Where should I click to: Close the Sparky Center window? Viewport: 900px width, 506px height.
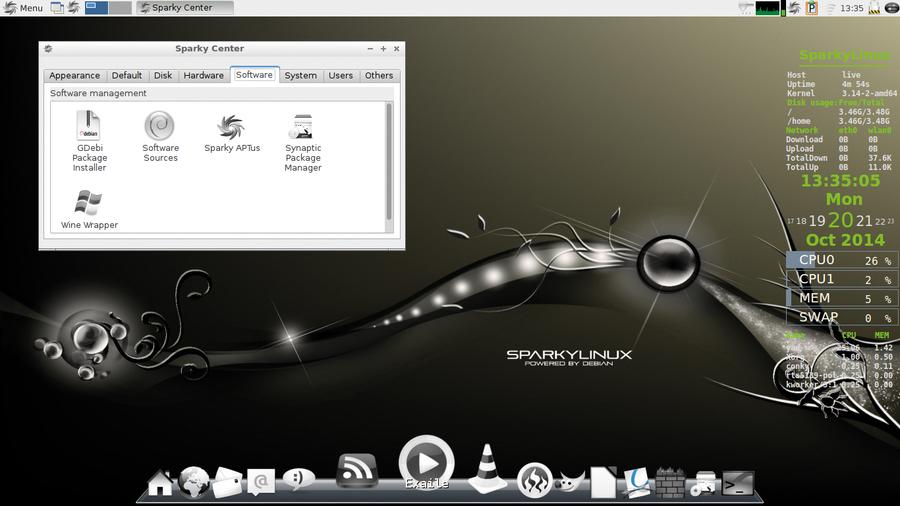click(x=397, y=49)
